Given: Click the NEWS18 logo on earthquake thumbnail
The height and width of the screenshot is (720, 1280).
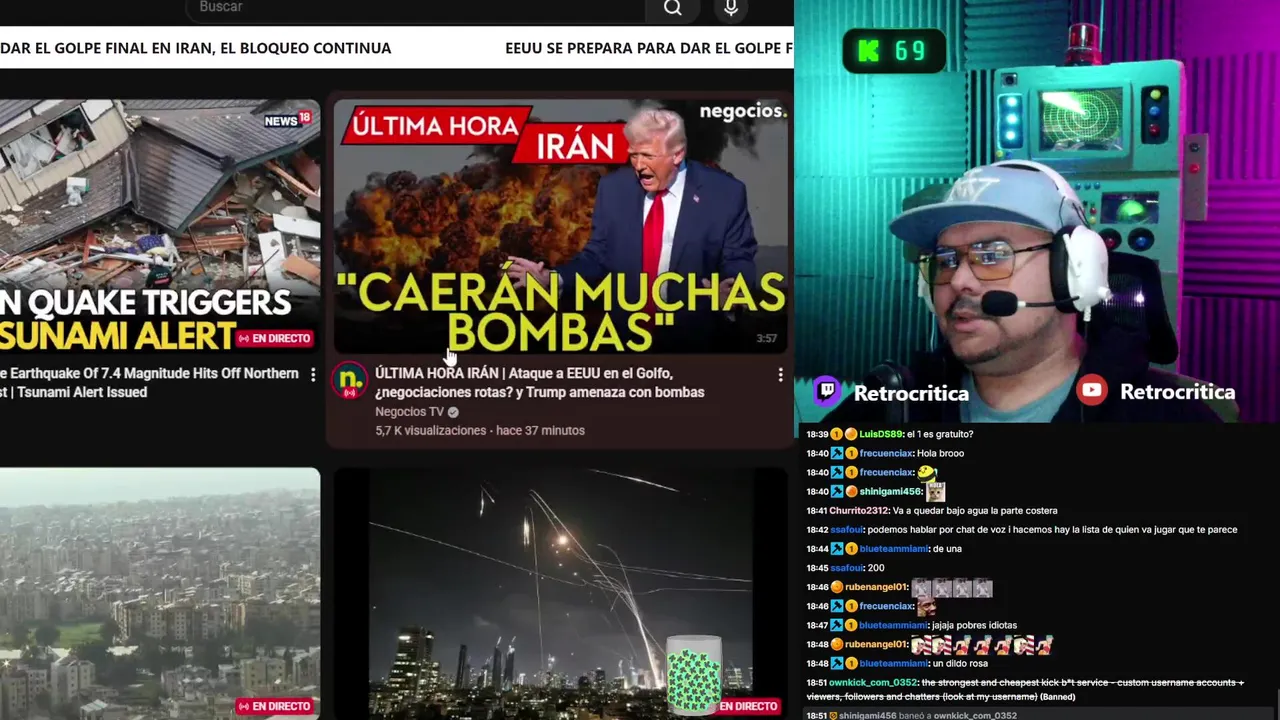Looking at the screenshot, I should point(288,120).
